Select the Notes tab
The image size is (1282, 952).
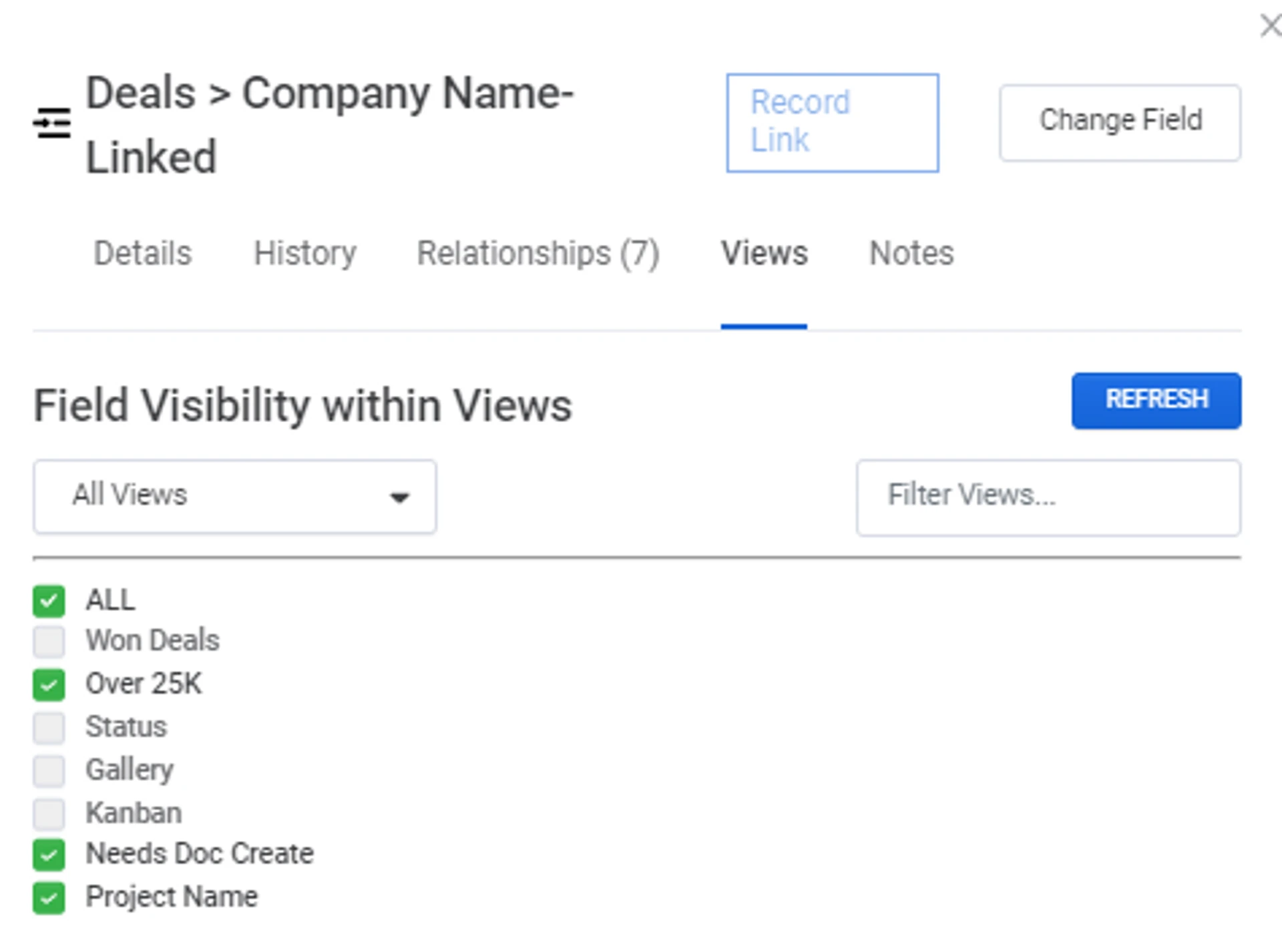[911, 254]
